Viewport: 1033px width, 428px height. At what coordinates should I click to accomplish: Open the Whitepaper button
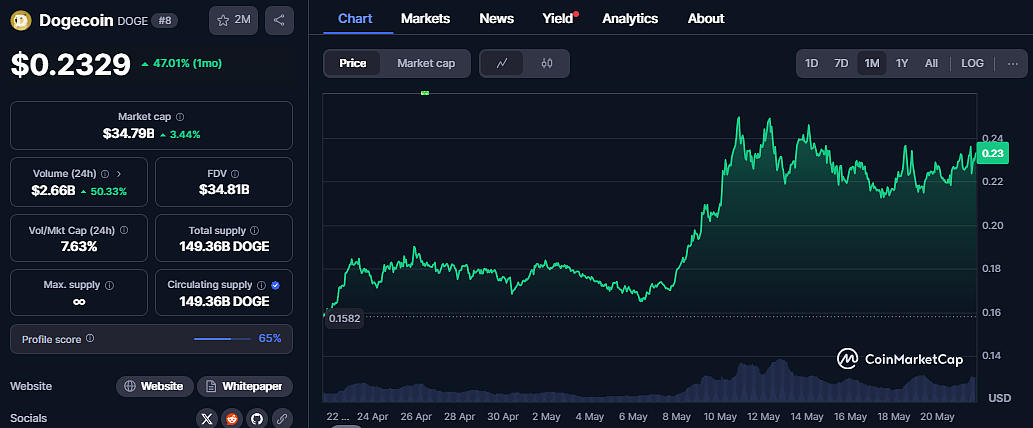pyautogui.click(x=244, y=387)
